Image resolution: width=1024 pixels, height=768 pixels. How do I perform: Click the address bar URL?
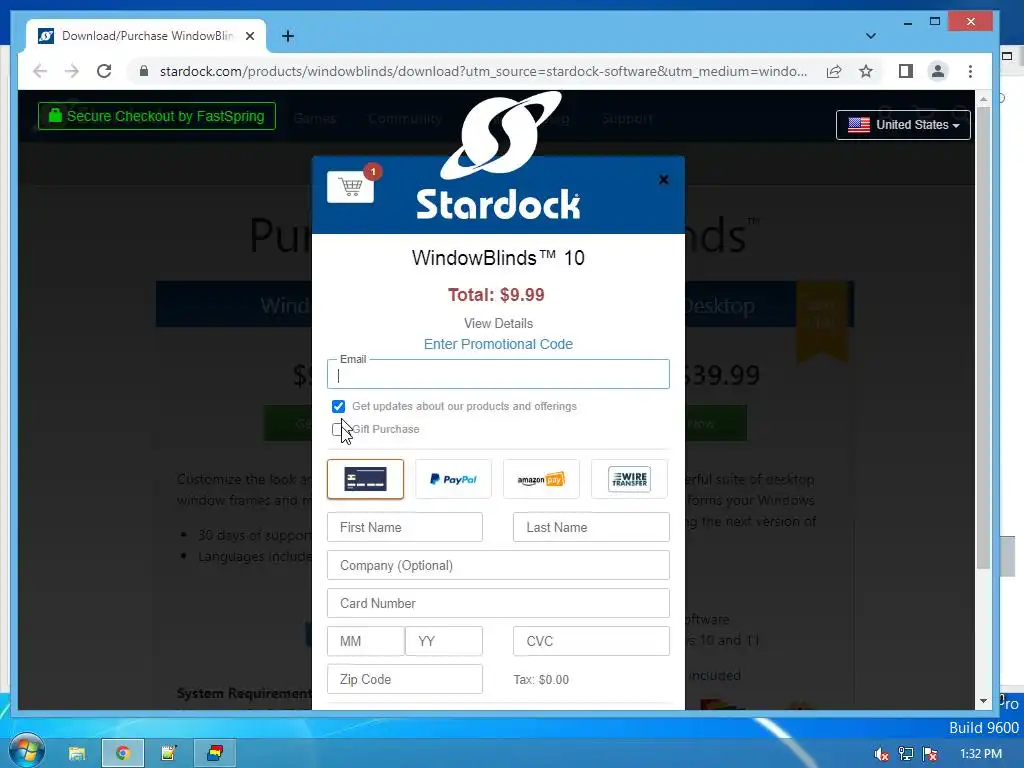pos(483,71)
